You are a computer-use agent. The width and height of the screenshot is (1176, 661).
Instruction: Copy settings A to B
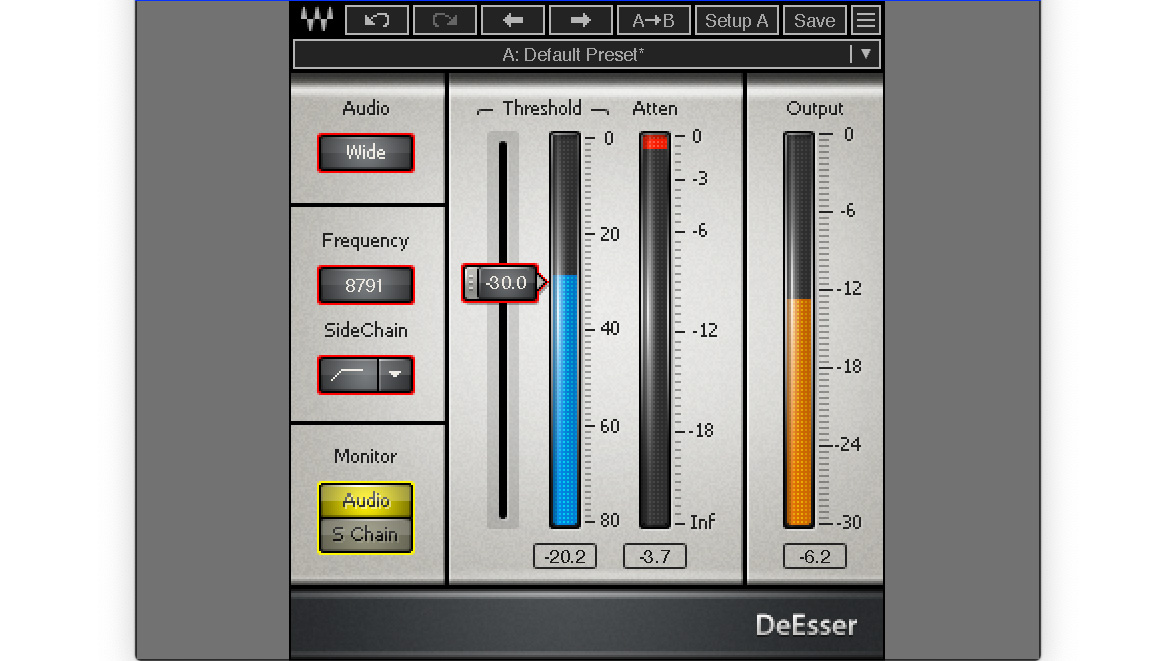coord(652,20)
